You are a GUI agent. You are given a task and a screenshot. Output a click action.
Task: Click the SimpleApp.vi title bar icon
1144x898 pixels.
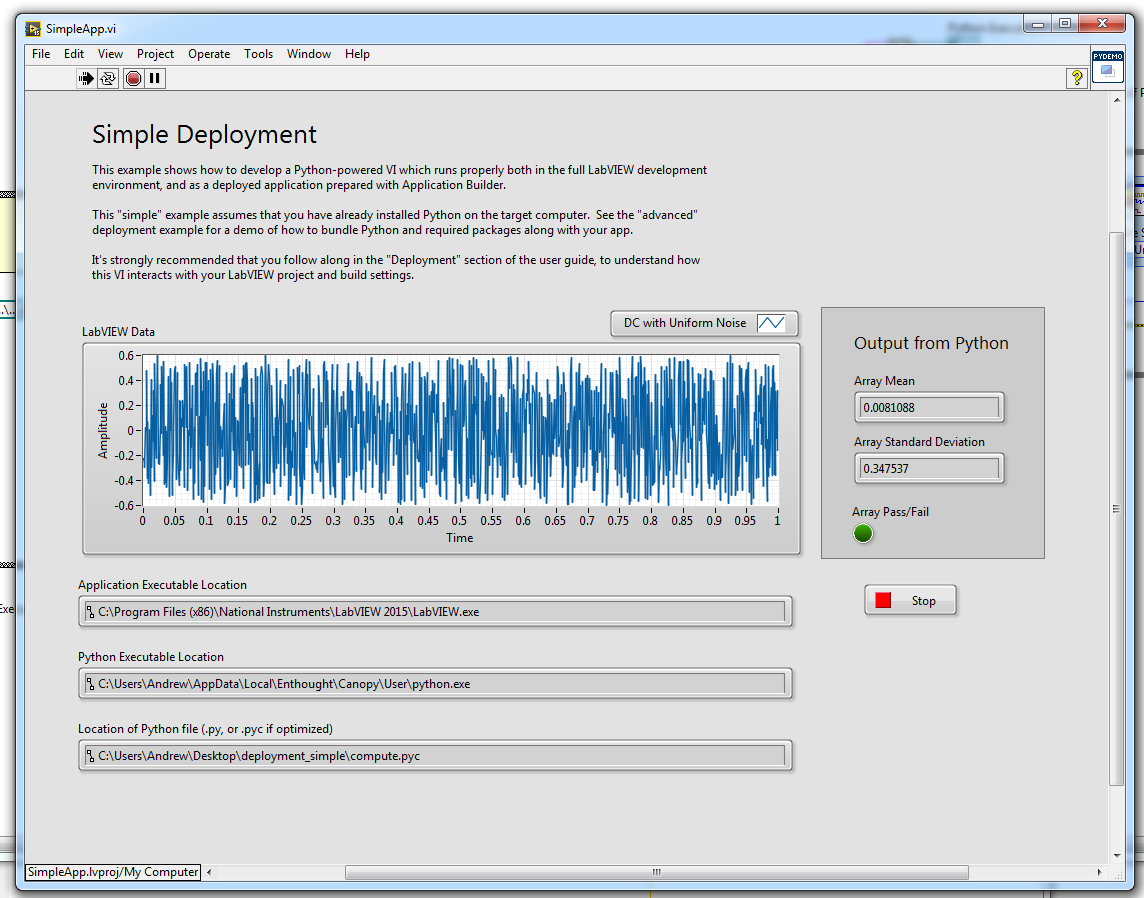click(x=33, y=29)
